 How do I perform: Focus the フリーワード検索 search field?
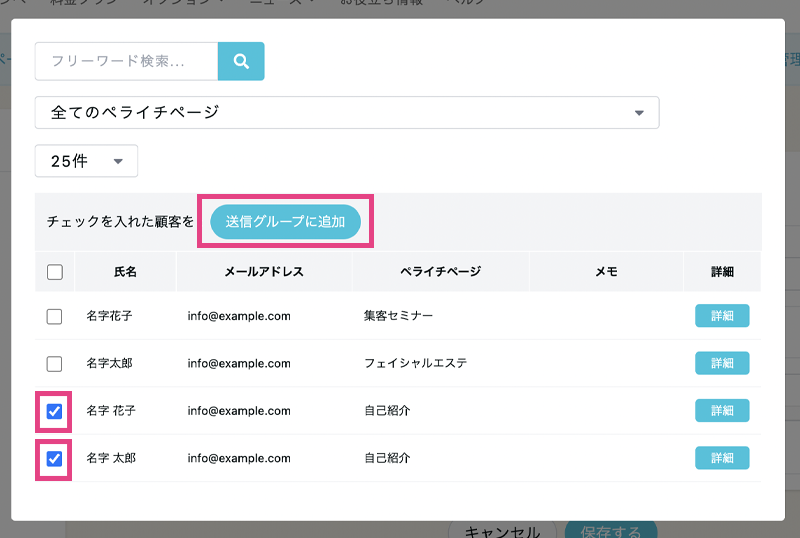click(x=127, y=61)
